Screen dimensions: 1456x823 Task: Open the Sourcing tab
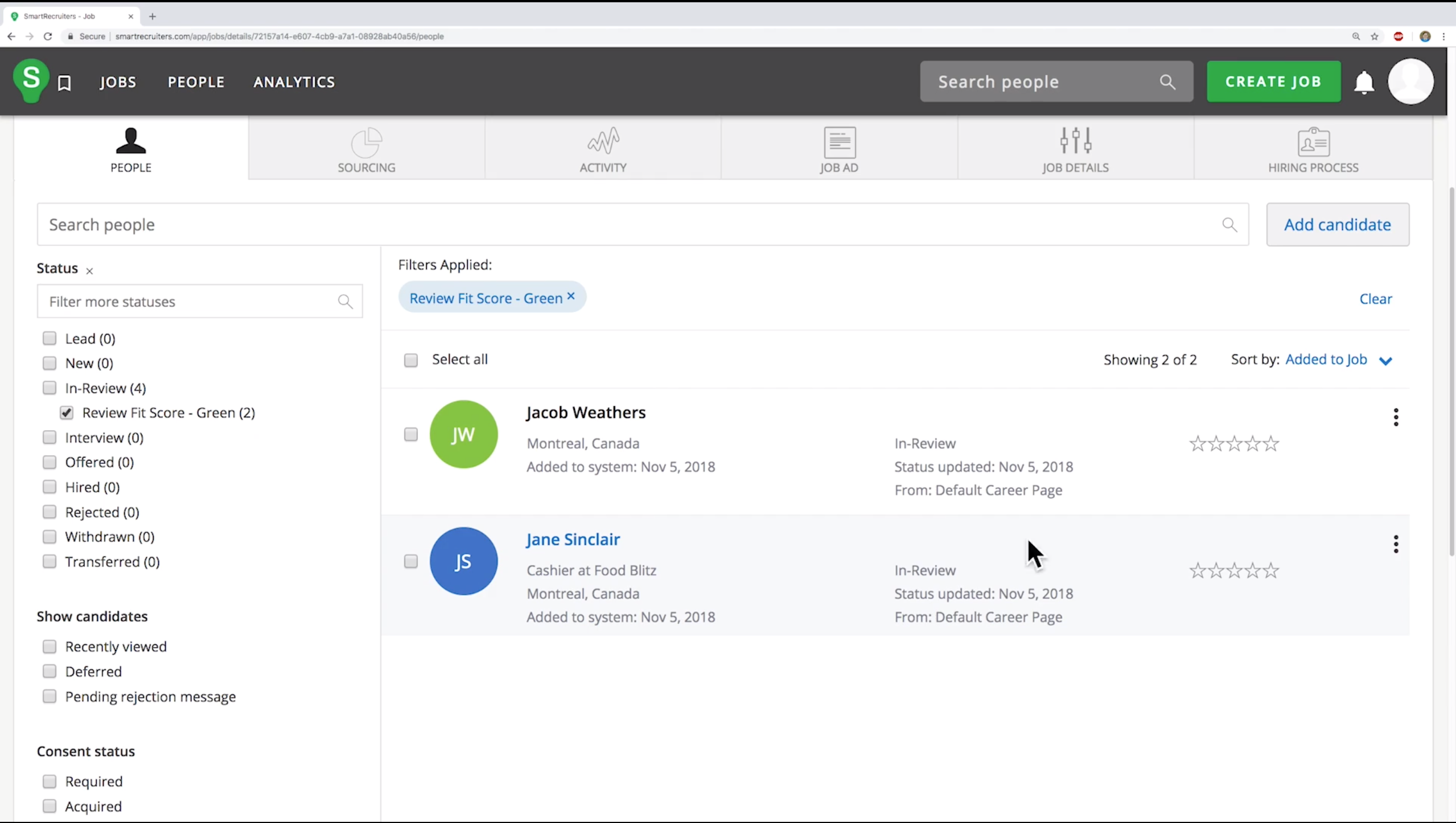point(366,149)
